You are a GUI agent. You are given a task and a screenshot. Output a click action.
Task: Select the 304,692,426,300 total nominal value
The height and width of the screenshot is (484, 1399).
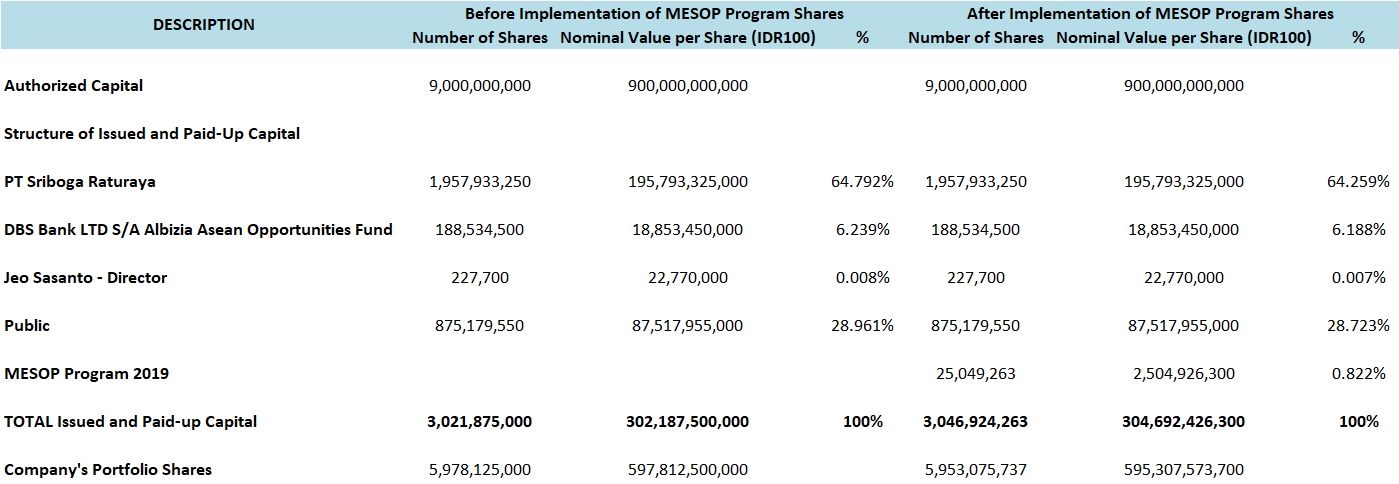[1184, 422]
